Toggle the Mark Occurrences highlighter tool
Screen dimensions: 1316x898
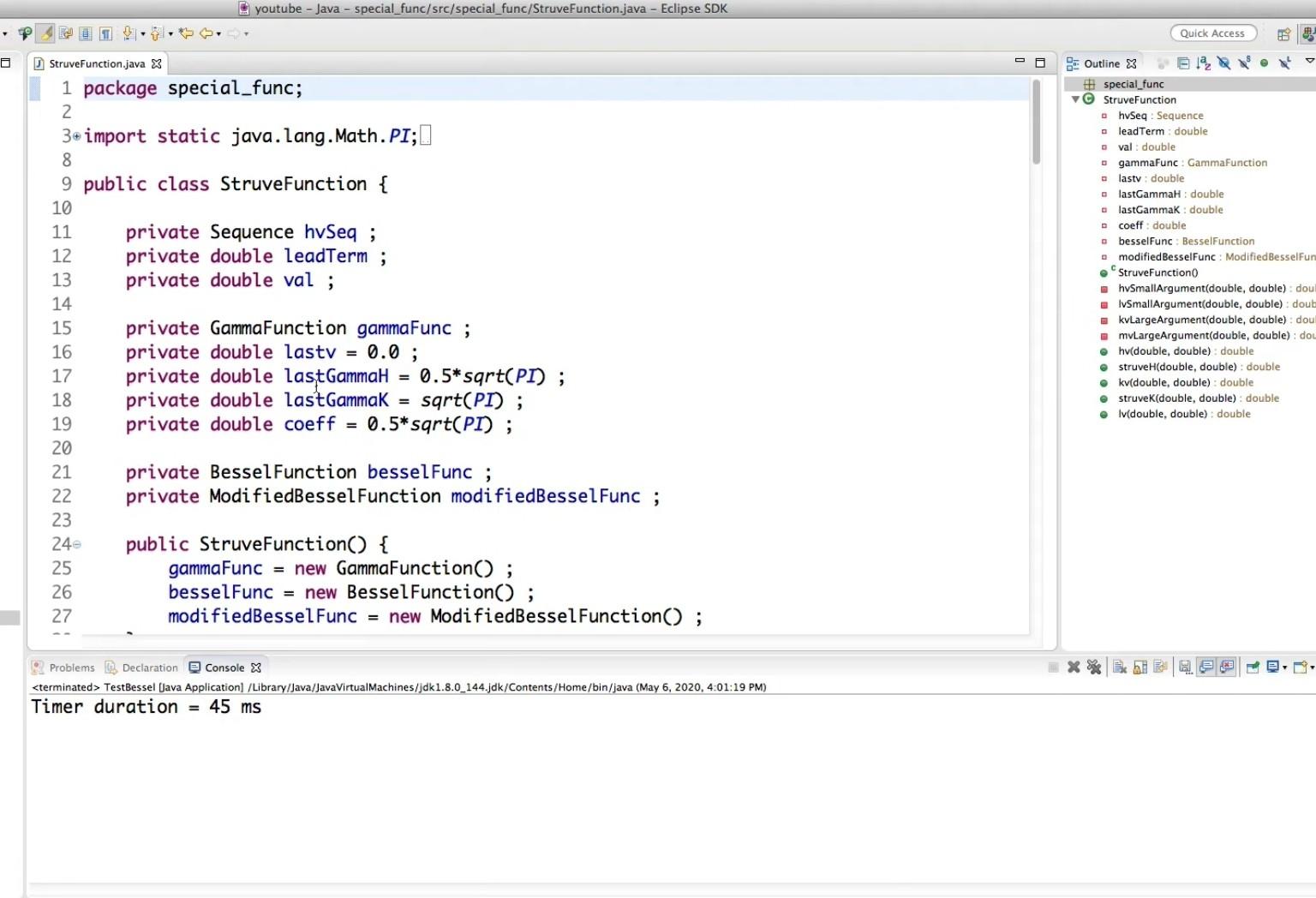45,33
